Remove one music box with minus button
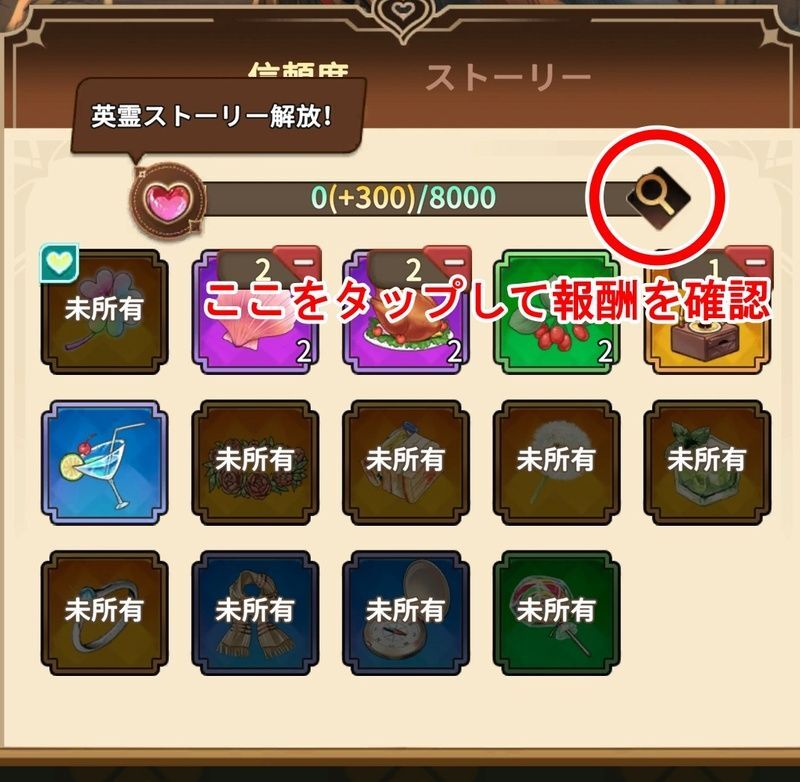This screenshot has height=782, width=800. (749, 262)
